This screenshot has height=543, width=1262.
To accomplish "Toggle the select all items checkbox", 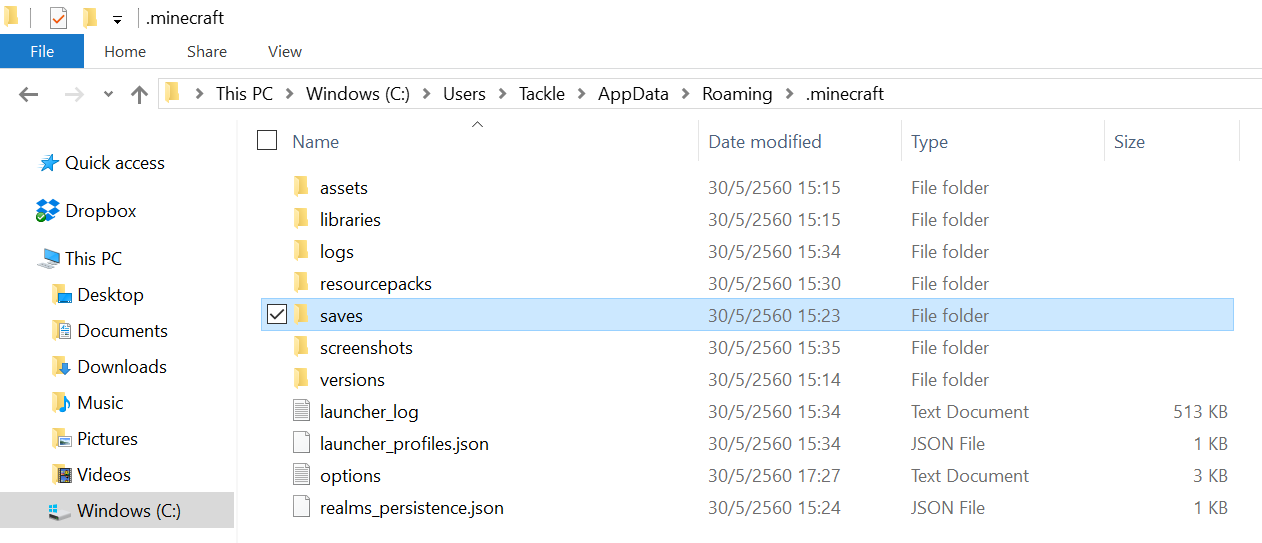I will [267, 141].
